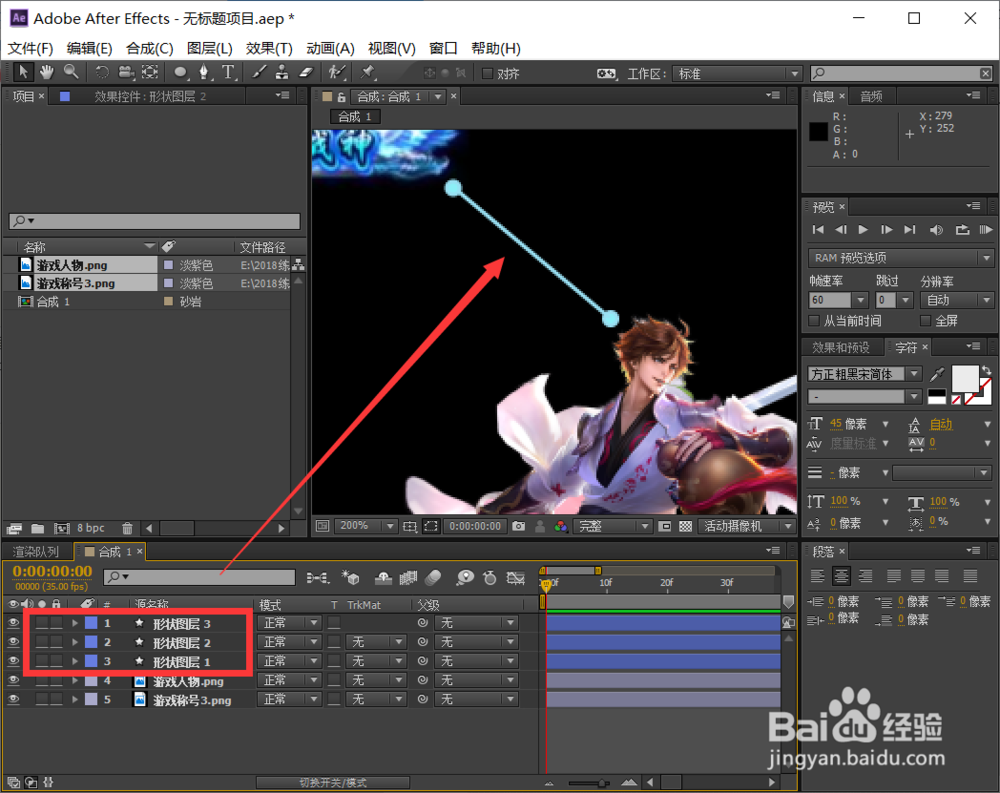
Task: Click blue label color of 形状图层 3
Action: point(91,623)
